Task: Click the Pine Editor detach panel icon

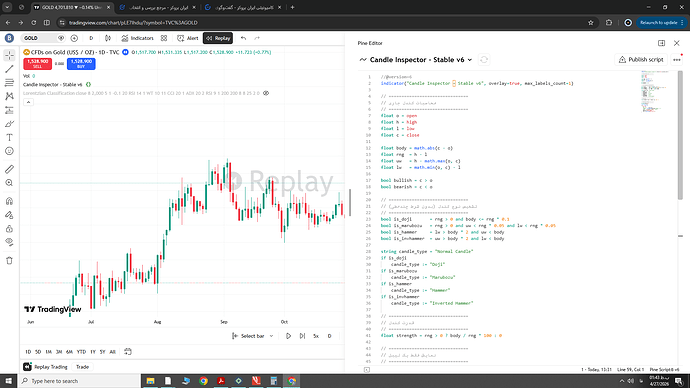Action: tap(661, 43)
